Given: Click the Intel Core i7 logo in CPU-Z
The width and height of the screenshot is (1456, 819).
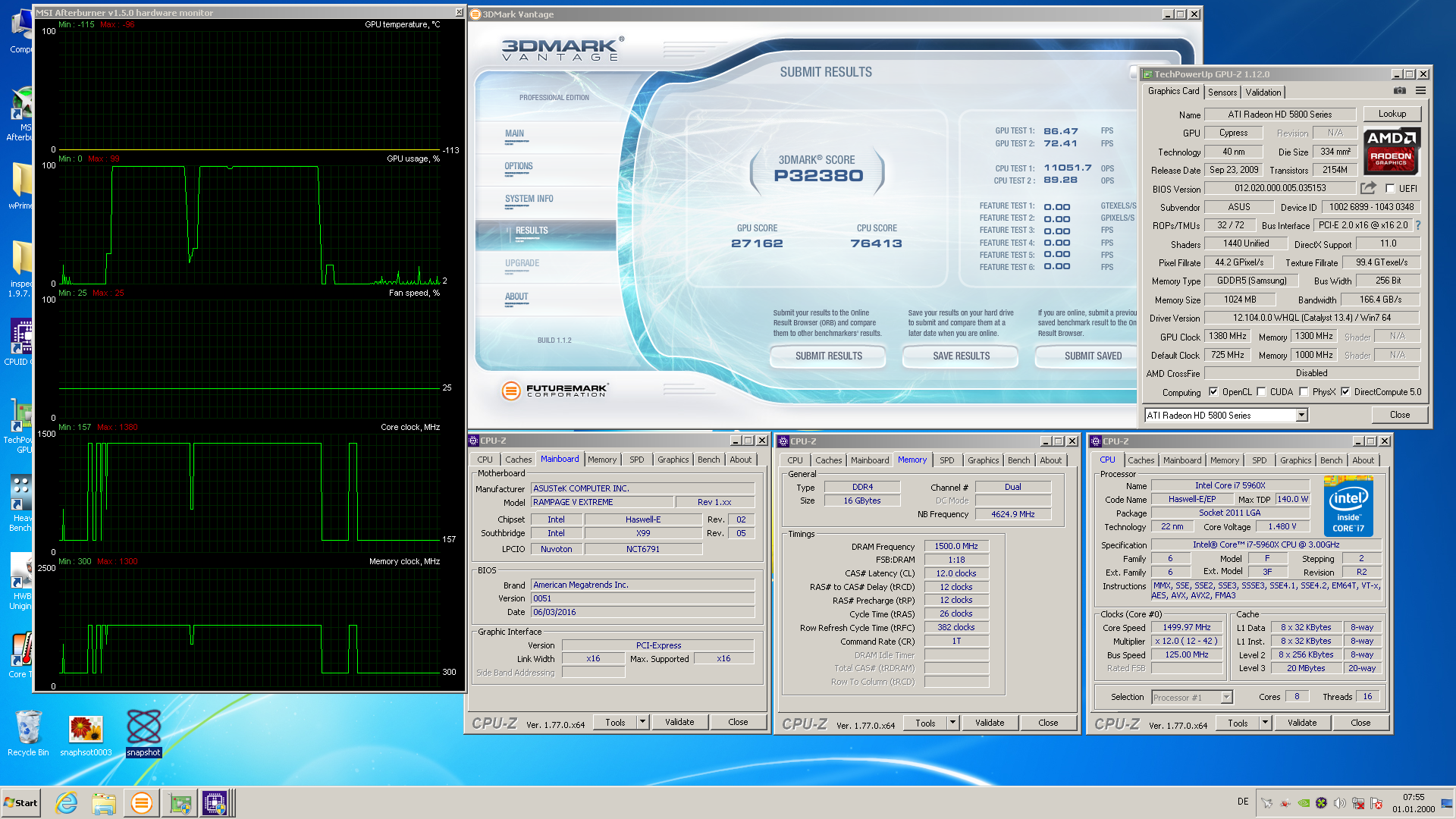Looking at the screenshot, I should 1348,506.
